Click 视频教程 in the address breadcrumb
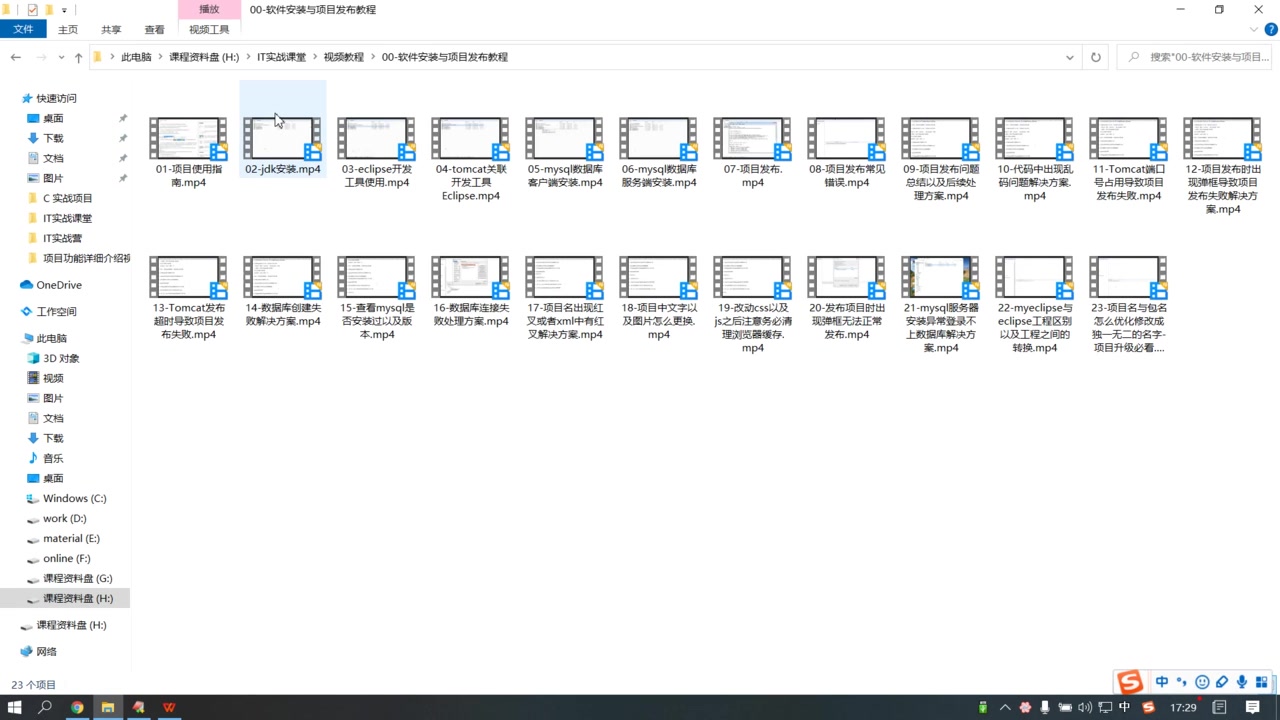This screenshot has height=720, width=1280. [343, 57]
